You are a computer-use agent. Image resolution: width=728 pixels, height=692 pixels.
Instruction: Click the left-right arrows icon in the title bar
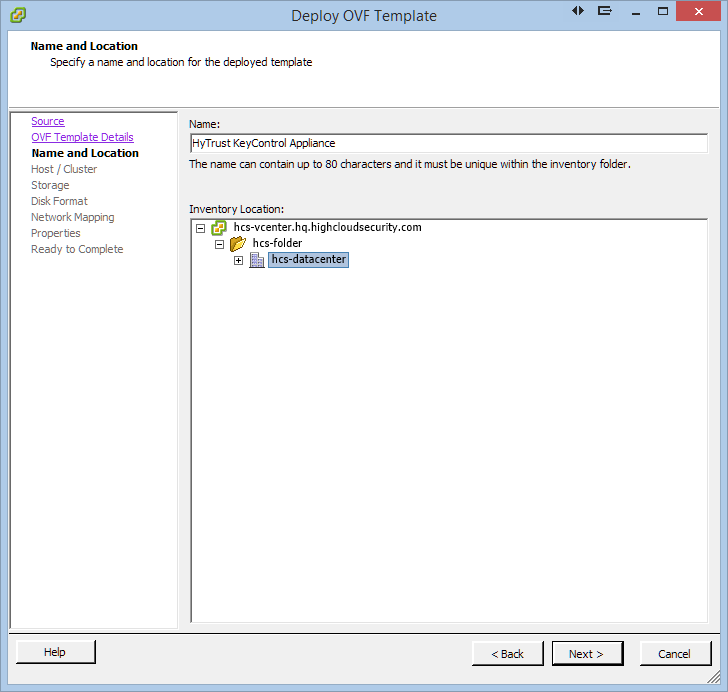[x=578, y=11]
